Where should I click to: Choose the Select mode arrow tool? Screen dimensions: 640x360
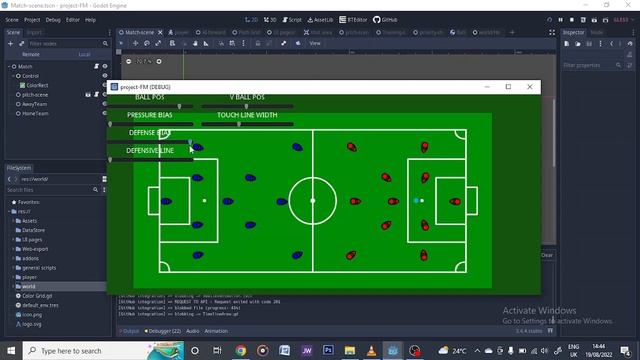tap(121, 43)
